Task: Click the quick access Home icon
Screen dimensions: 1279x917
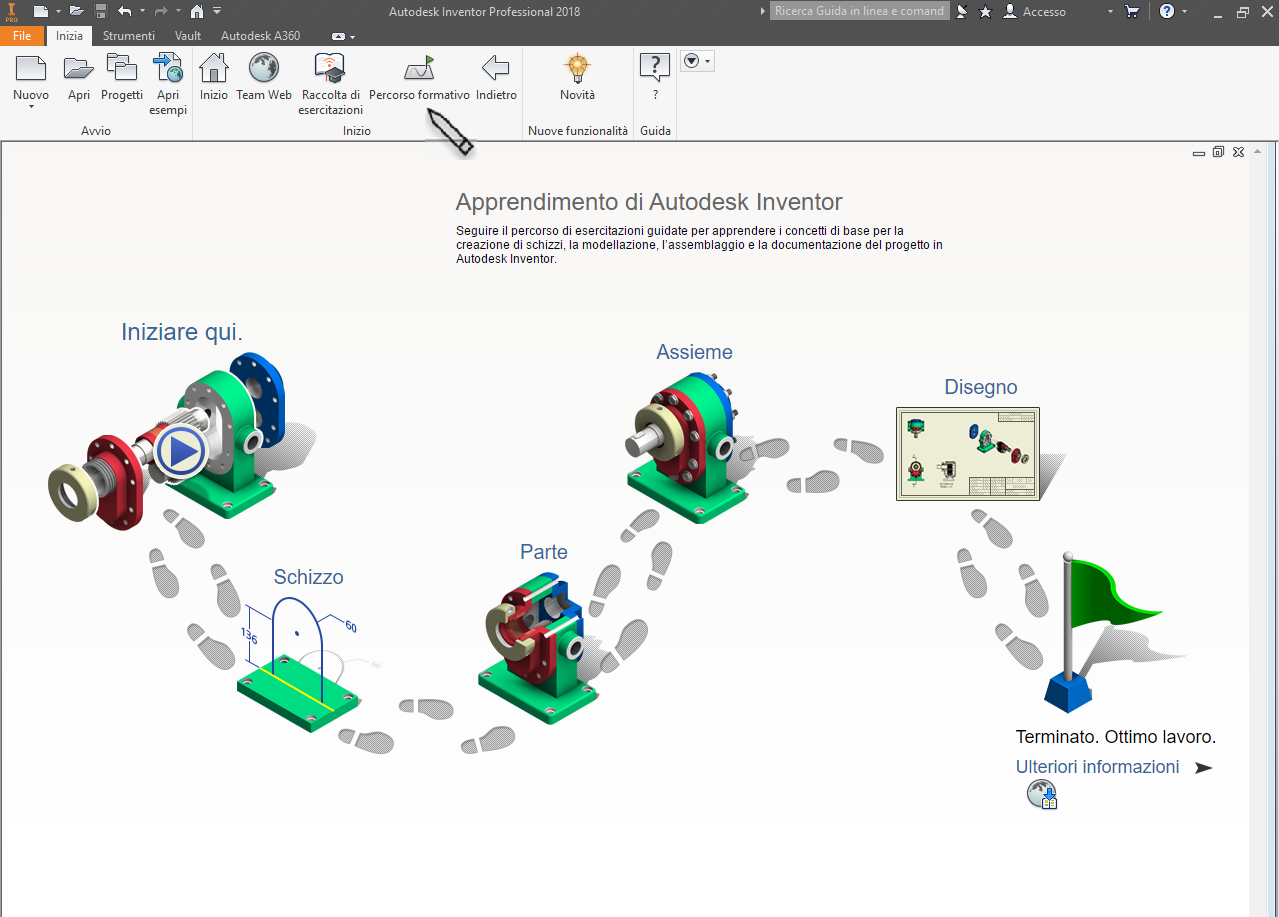Action: pyautogui.click(x=197, y=11)
